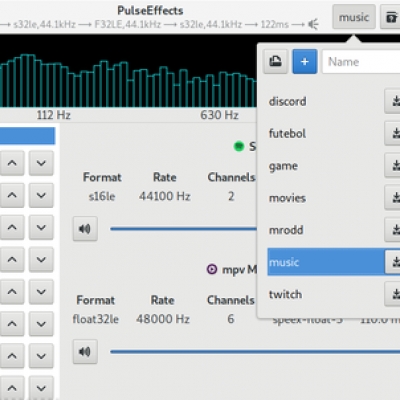
Task: Click the blue plus add preset button
Action: [x=305, y=62]
